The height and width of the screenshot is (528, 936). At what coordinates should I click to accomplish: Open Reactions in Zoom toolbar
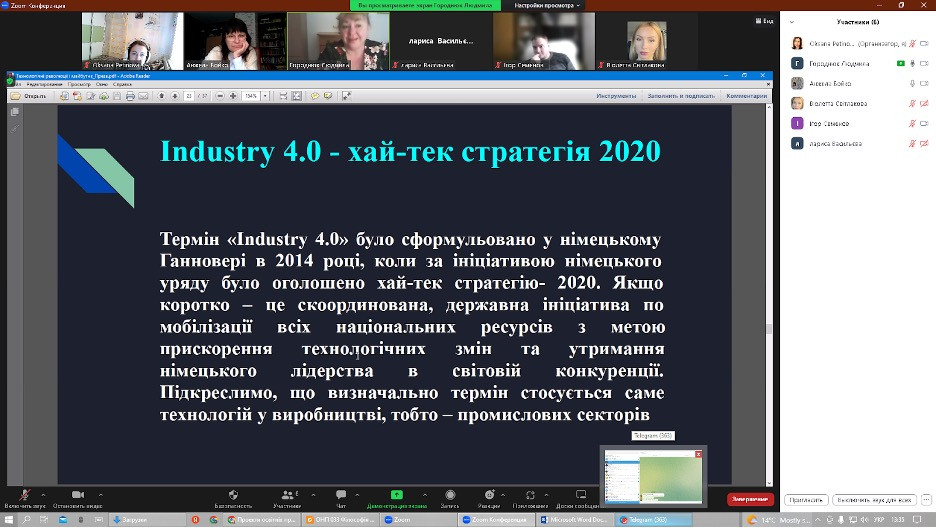tap(489, 498)
